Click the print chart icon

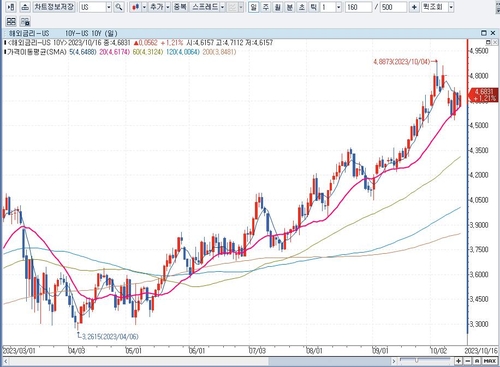click(x=25, y=7)
